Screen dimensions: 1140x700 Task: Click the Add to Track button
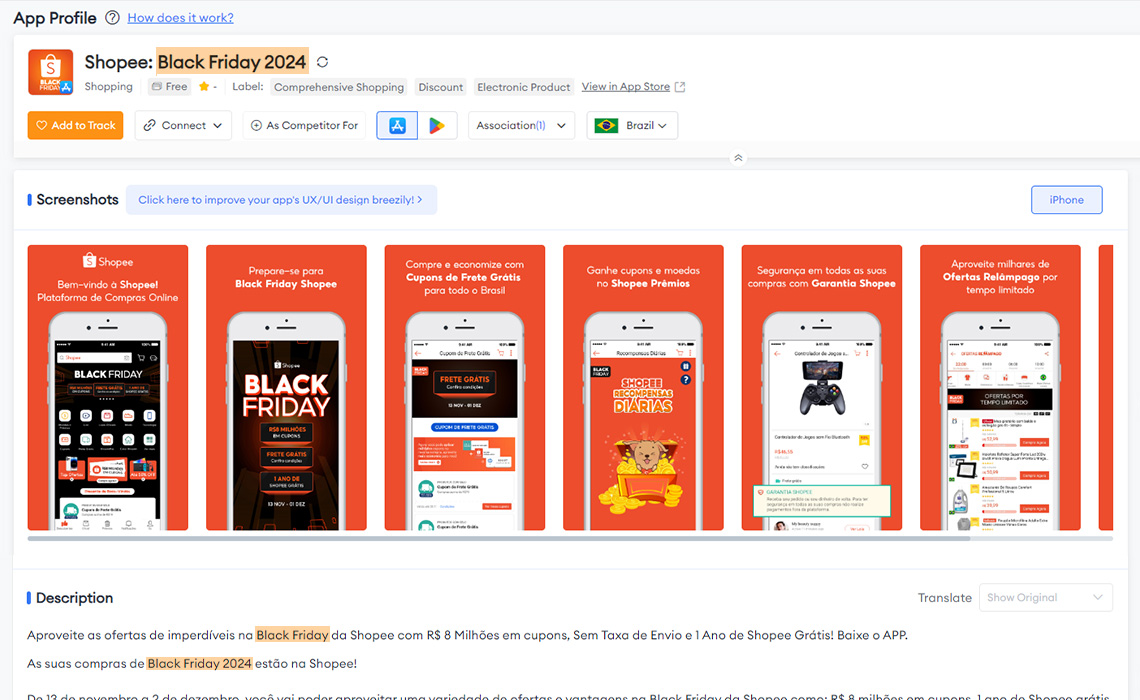(x=76, y=125)
